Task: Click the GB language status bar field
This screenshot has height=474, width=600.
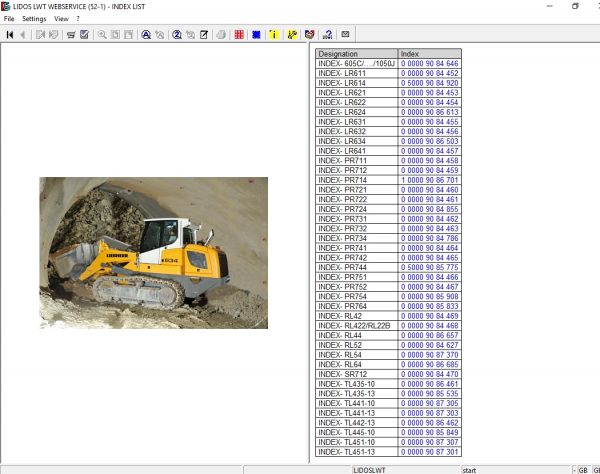Action: click(583, 470)
